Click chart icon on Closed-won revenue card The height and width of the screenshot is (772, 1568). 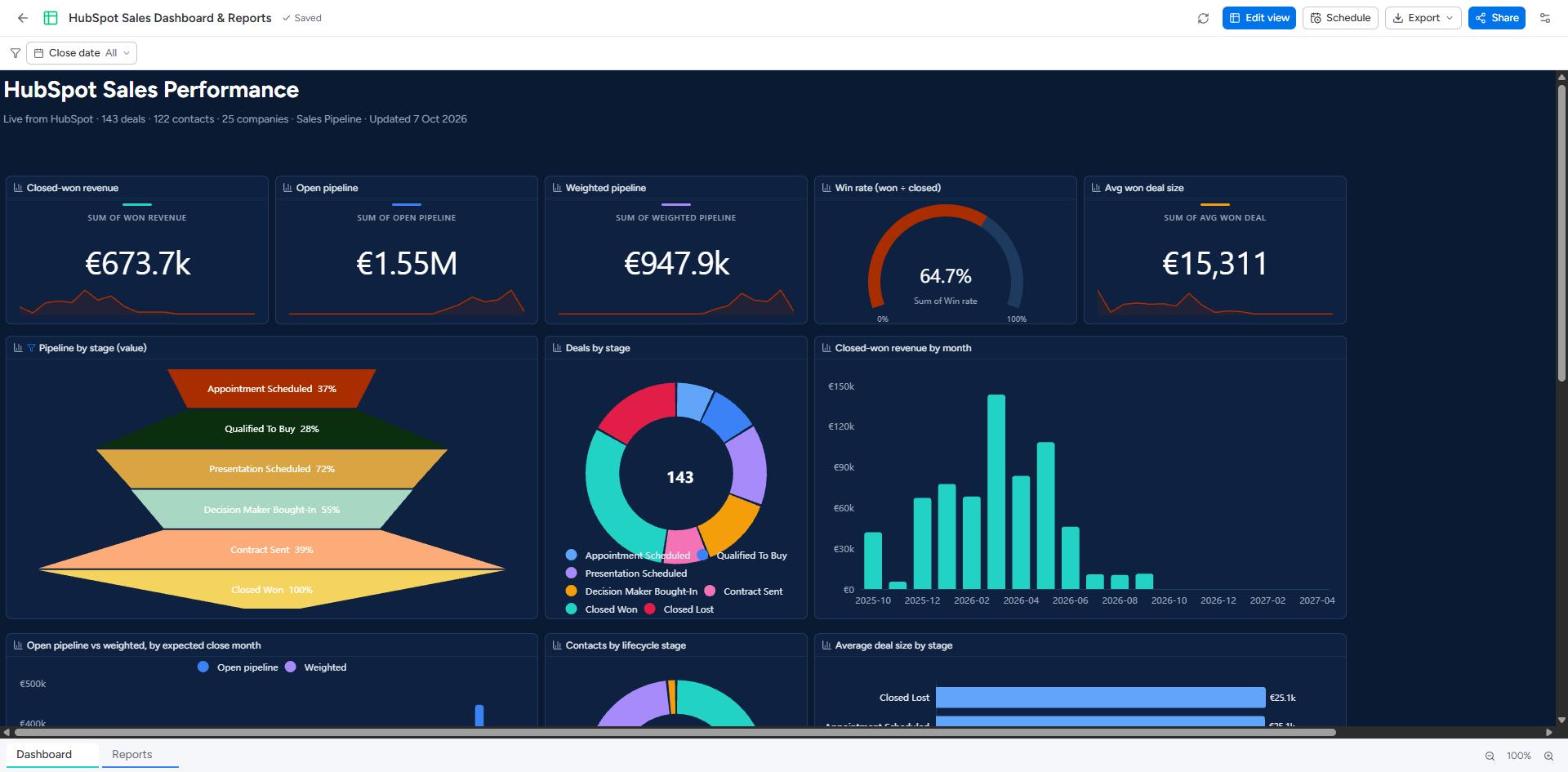click(18, 188)
